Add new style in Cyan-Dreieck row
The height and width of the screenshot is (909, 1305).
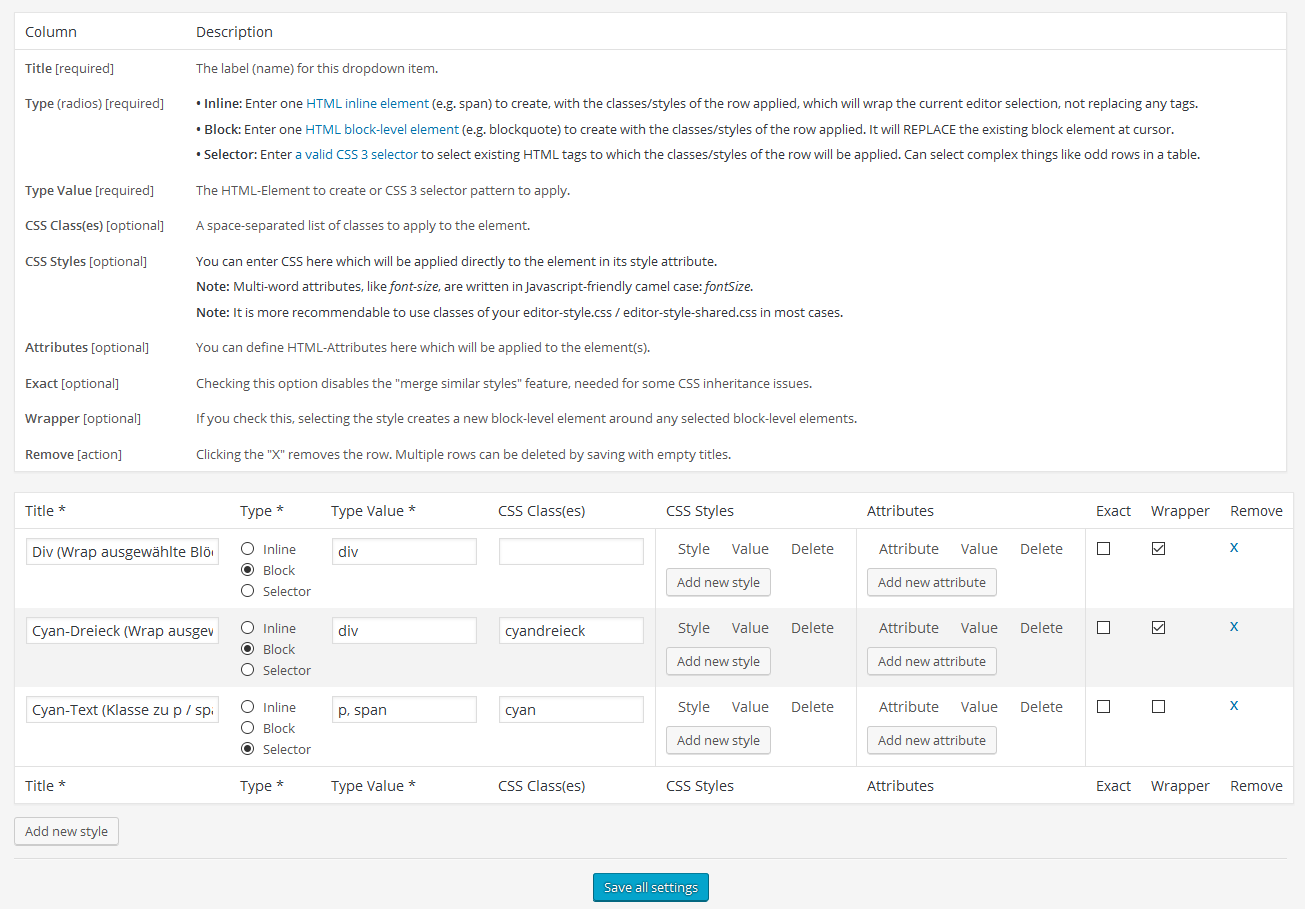(x=718, y=661)
